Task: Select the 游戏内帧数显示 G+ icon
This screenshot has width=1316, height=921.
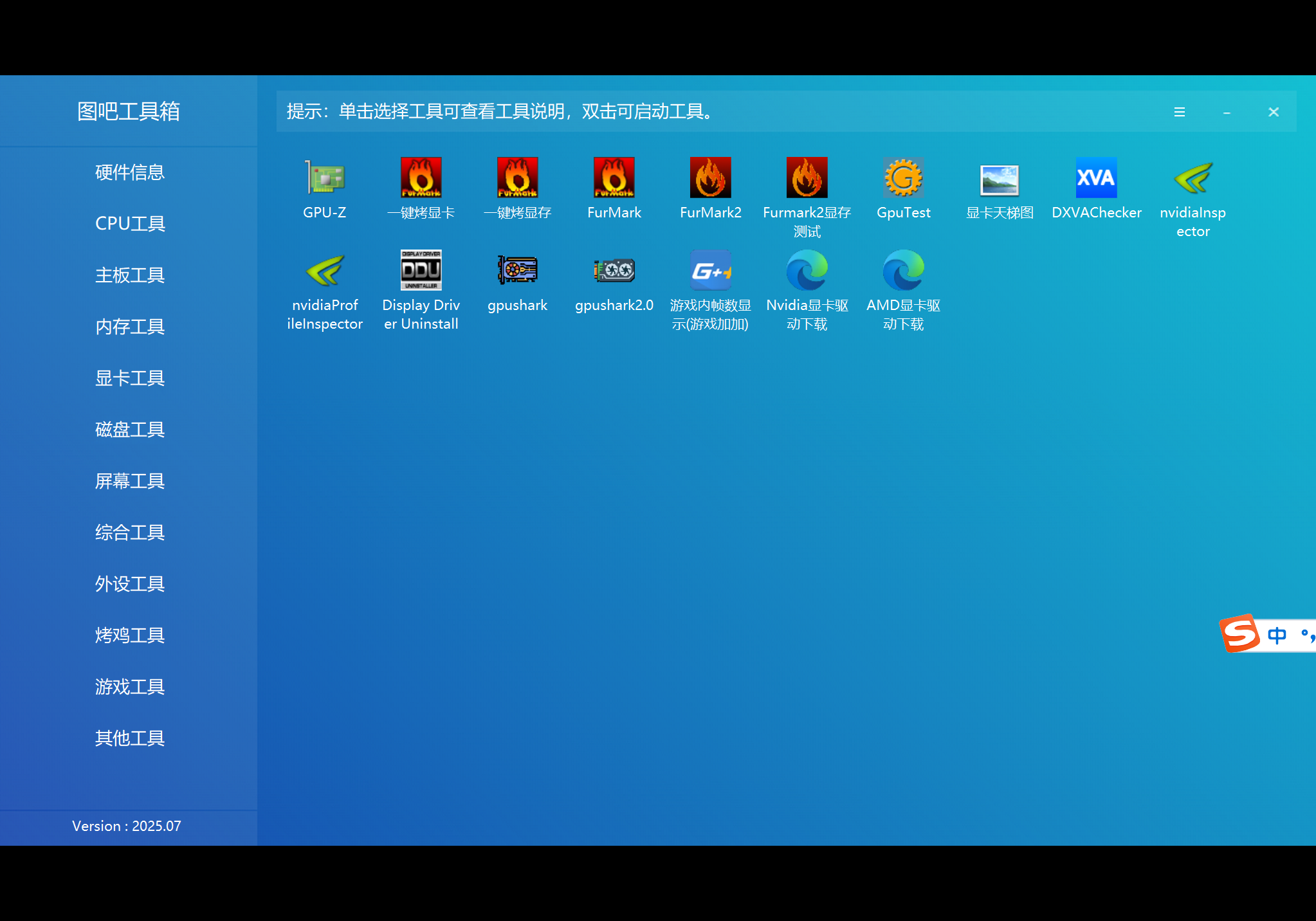Action: [711, 270]
